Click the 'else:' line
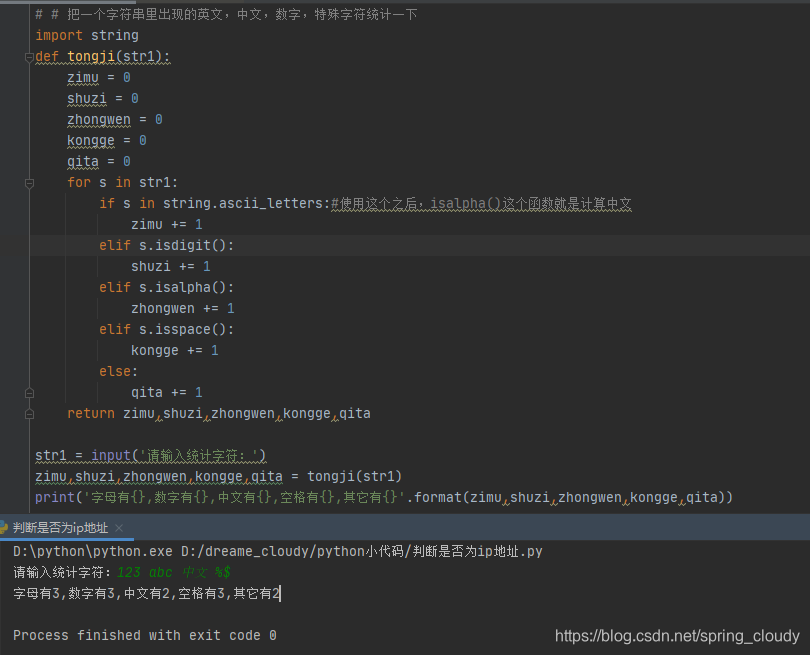 (x=118, y=371)
